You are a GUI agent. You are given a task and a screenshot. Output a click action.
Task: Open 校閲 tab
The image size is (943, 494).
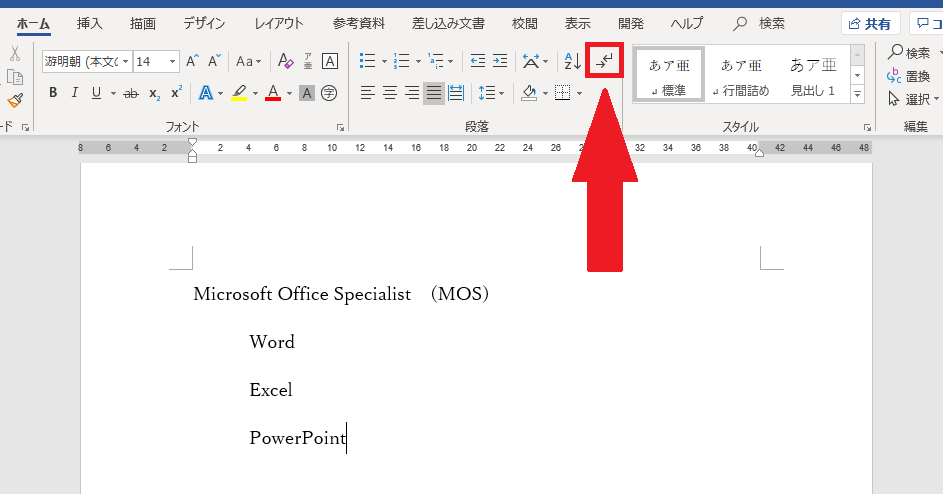tap(524, 23)
